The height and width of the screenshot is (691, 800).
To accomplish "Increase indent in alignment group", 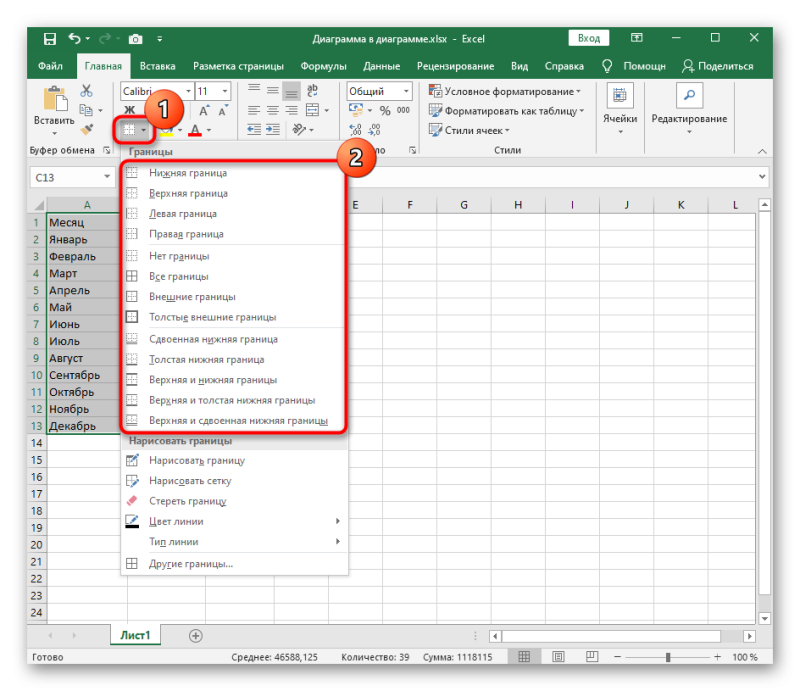I will pyautogui.click(x=273, y=130).
